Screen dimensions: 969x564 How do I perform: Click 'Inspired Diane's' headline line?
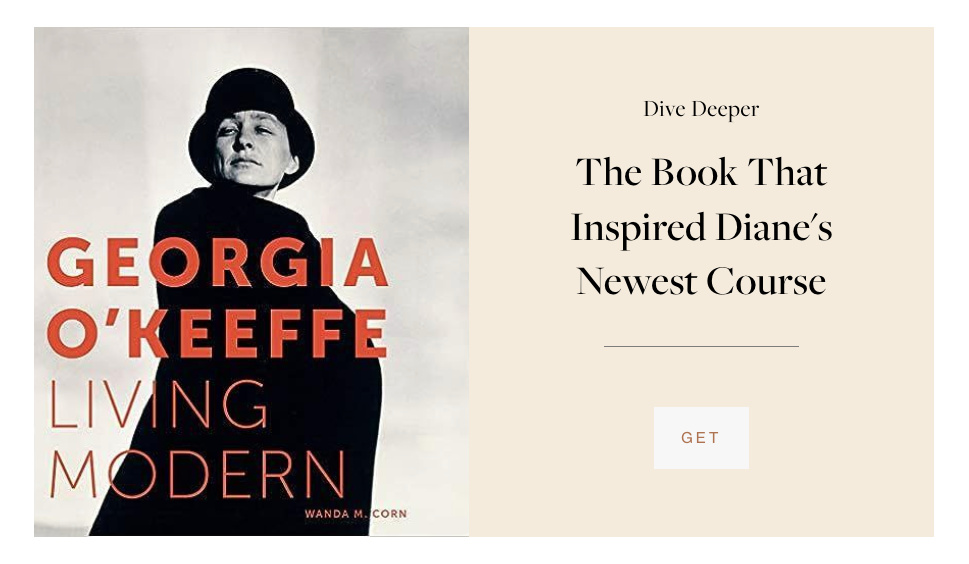(701, 228)
